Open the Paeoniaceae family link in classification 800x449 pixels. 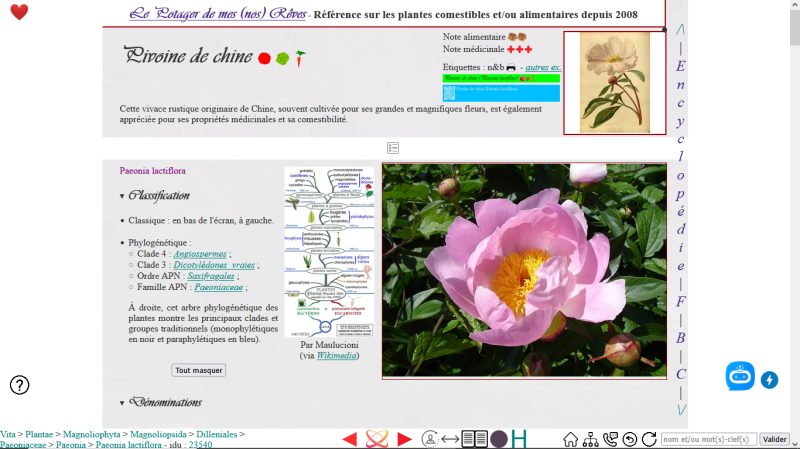click(x=218, y=287)
